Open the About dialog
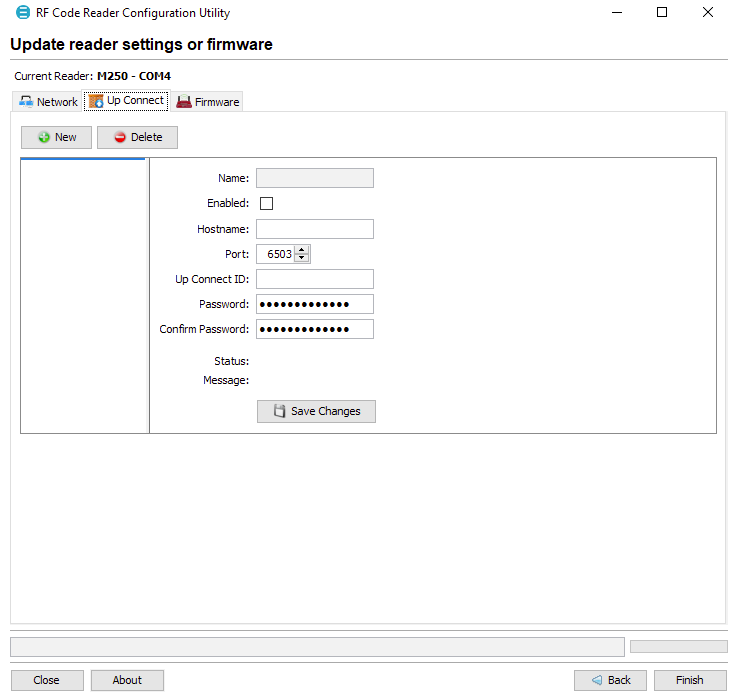This screenshot has height=700, width=732. (127, 680)
